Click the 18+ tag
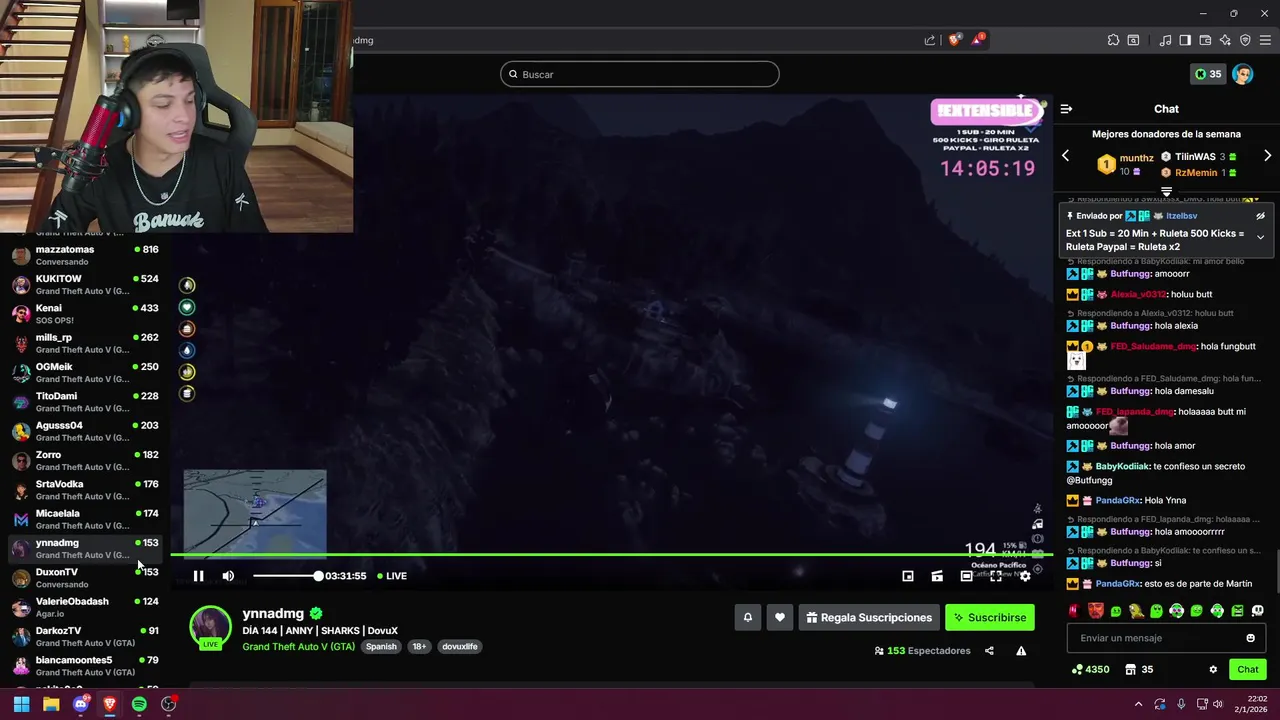This screenshot has height=720, width=1280. coord(419,647)
